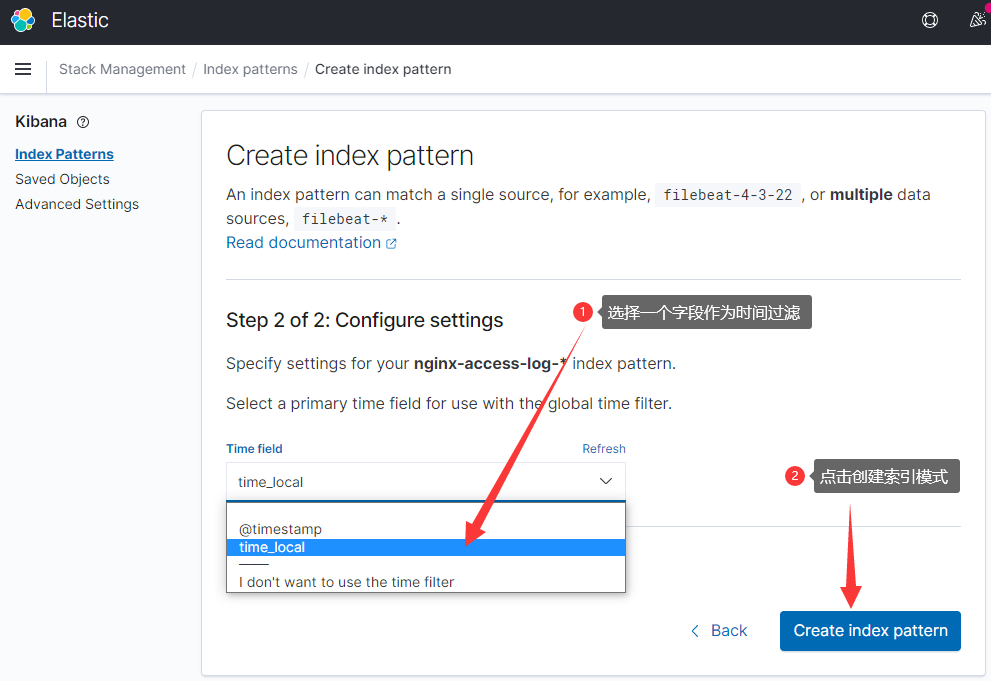Click the Elastic logo icon
Screen dimensions: 991x681
(23, 20)
